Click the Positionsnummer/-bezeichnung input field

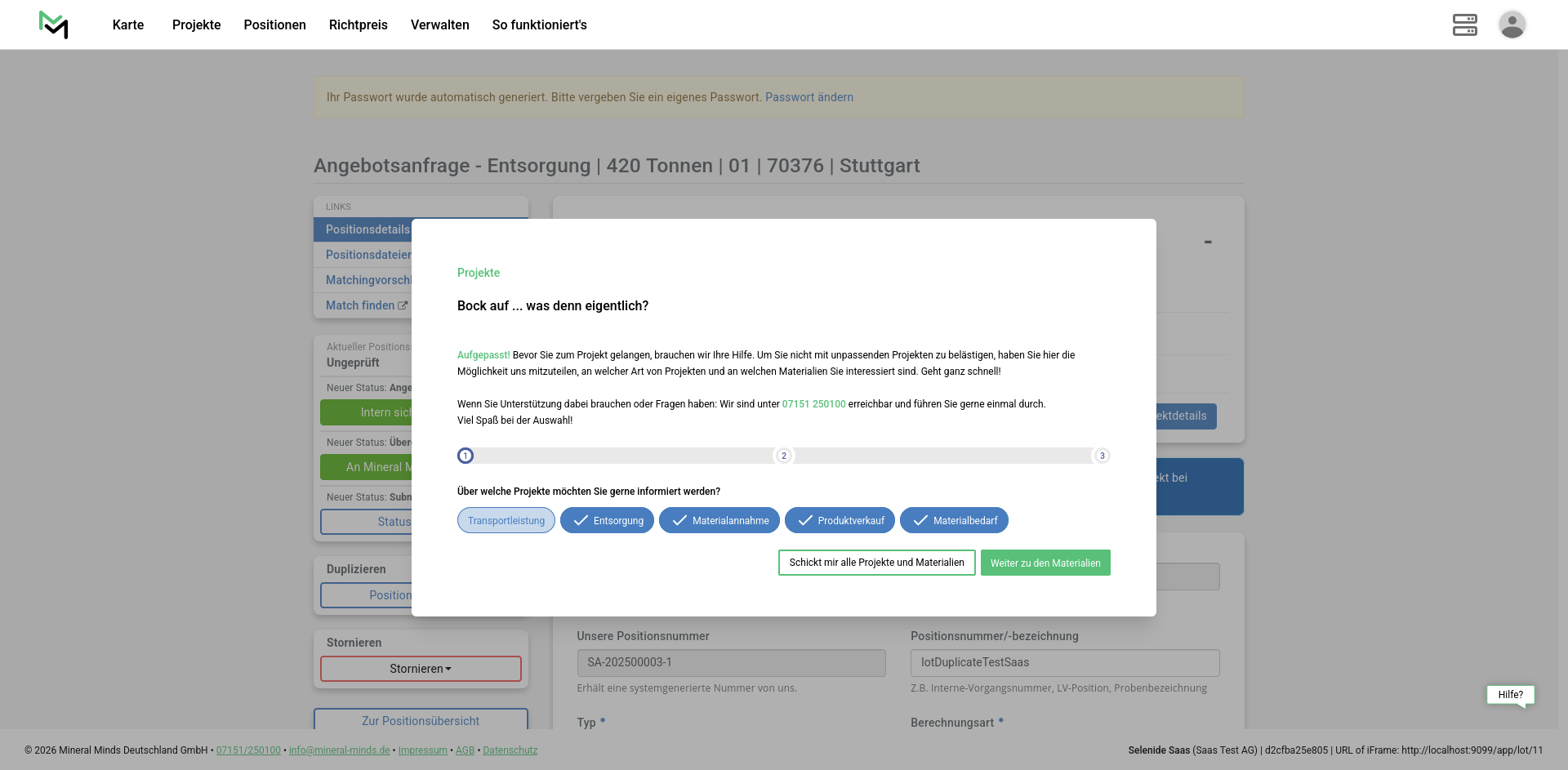coord(1064,662)
